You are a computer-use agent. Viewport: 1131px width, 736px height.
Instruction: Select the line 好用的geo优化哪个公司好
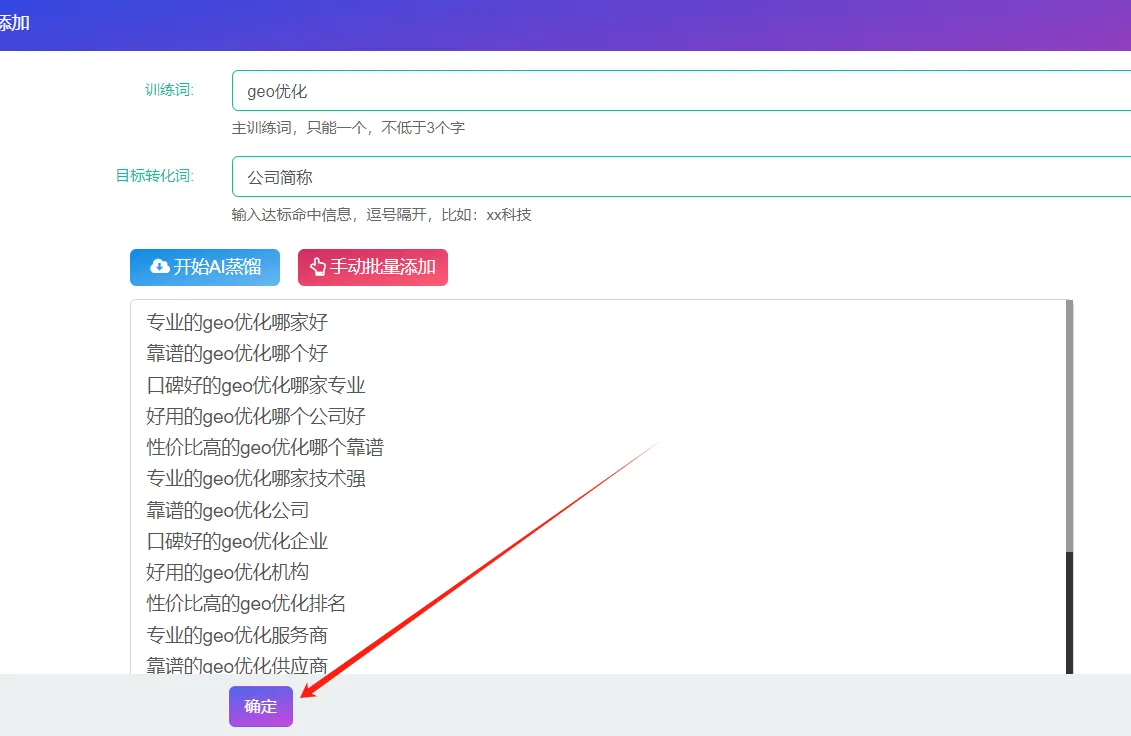[x=256, y=416]
